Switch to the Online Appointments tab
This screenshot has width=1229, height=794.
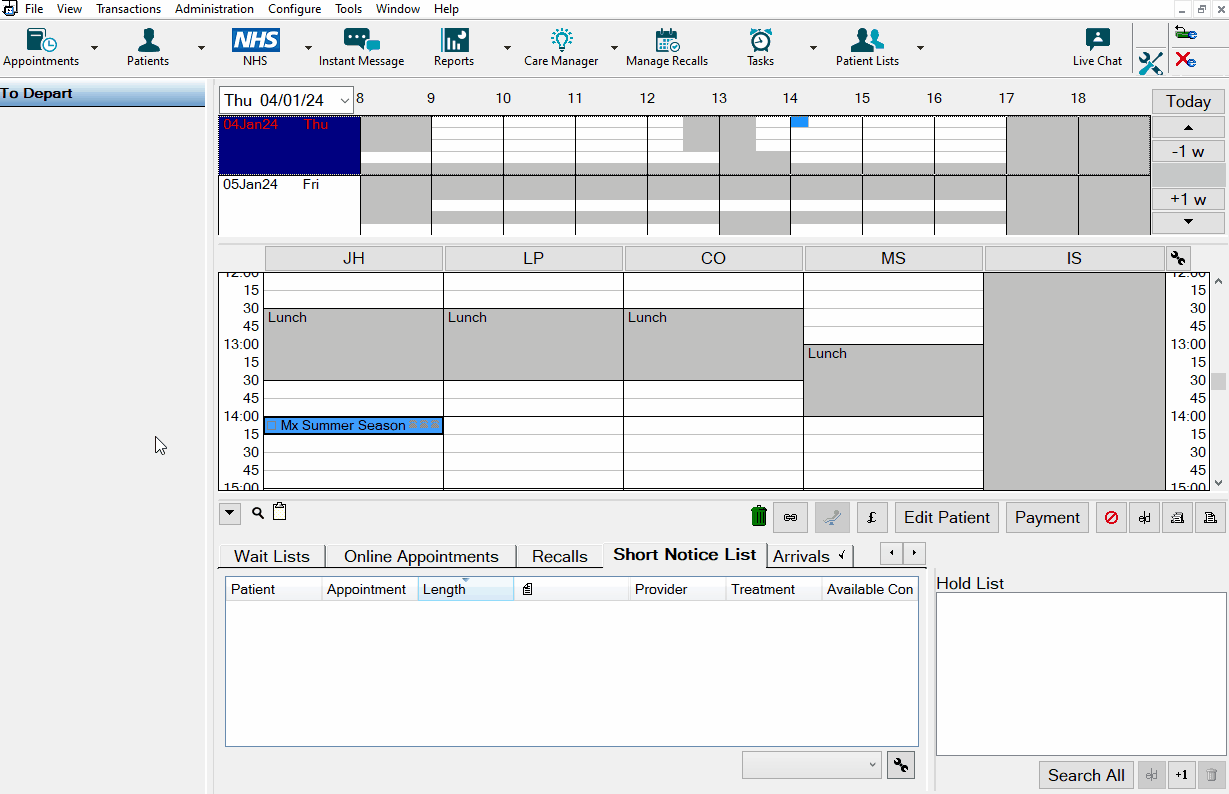(421, 556)
